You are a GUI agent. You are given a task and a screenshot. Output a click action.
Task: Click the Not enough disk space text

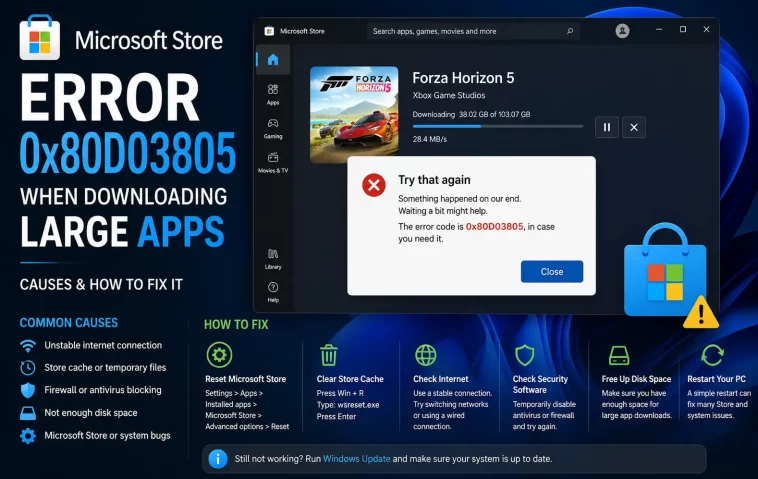pos(91,413)
